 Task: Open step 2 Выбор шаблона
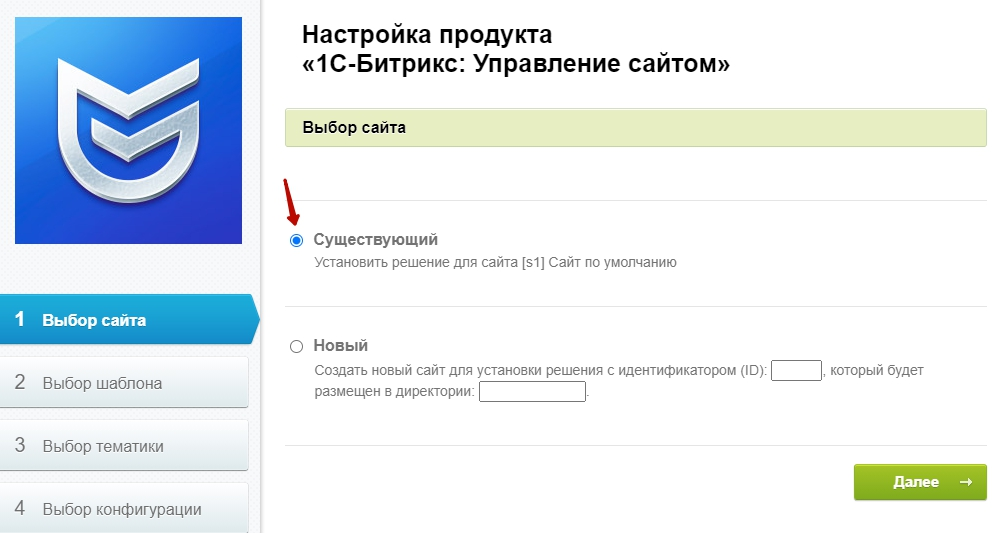point(124,383)
